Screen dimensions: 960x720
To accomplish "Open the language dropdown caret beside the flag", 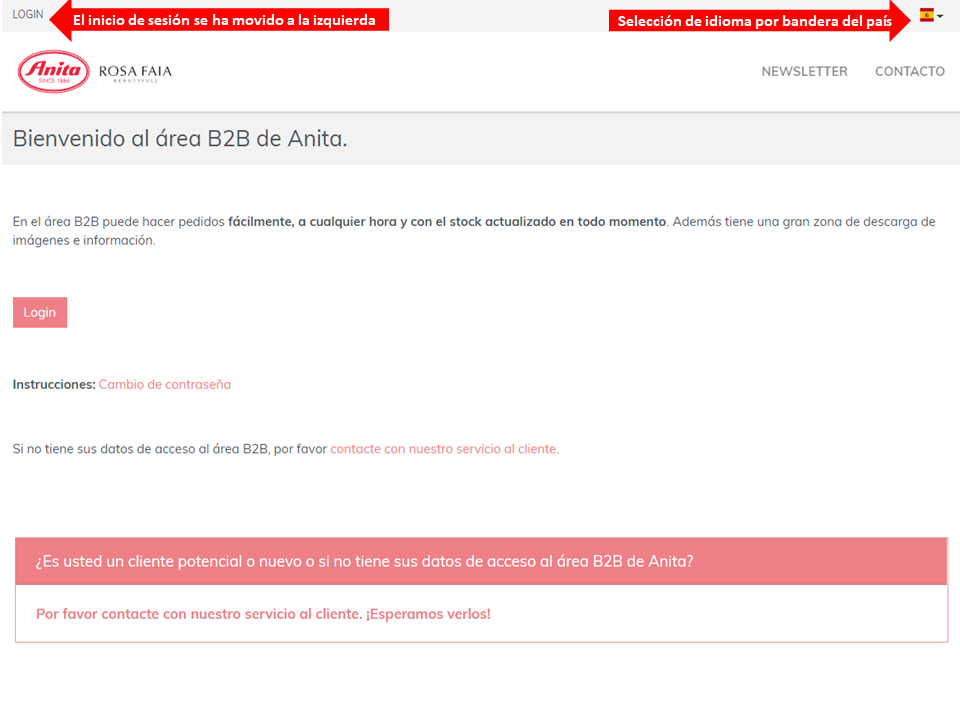I will click(x=940, y=16).
